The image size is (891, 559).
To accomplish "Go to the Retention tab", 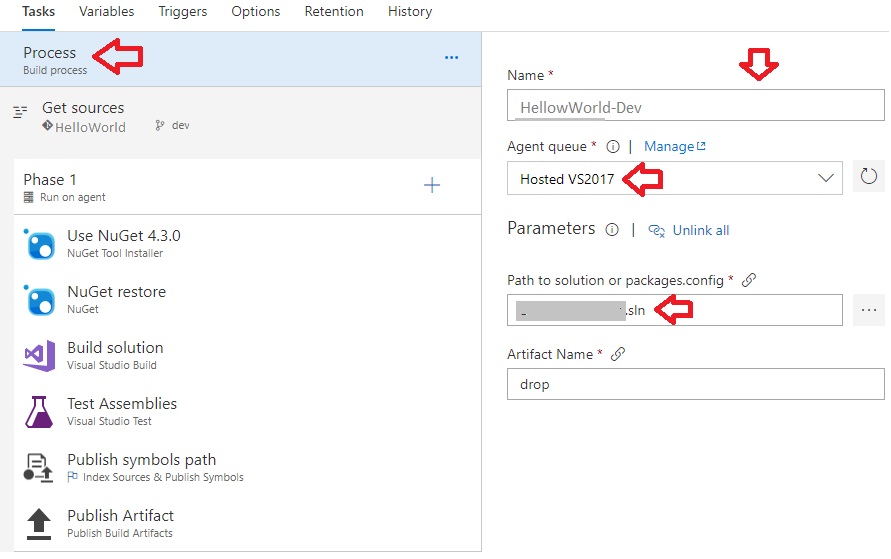I will tap(334, 12).
